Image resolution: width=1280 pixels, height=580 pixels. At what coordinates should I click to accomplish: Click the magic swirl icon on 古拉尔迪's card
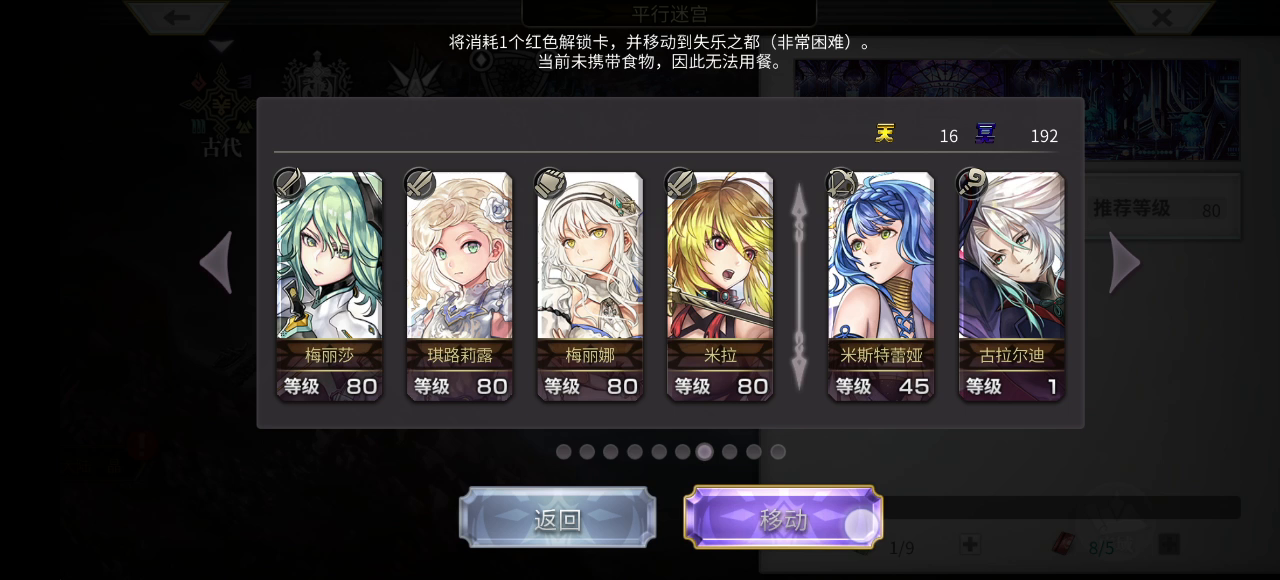point(972,183)
